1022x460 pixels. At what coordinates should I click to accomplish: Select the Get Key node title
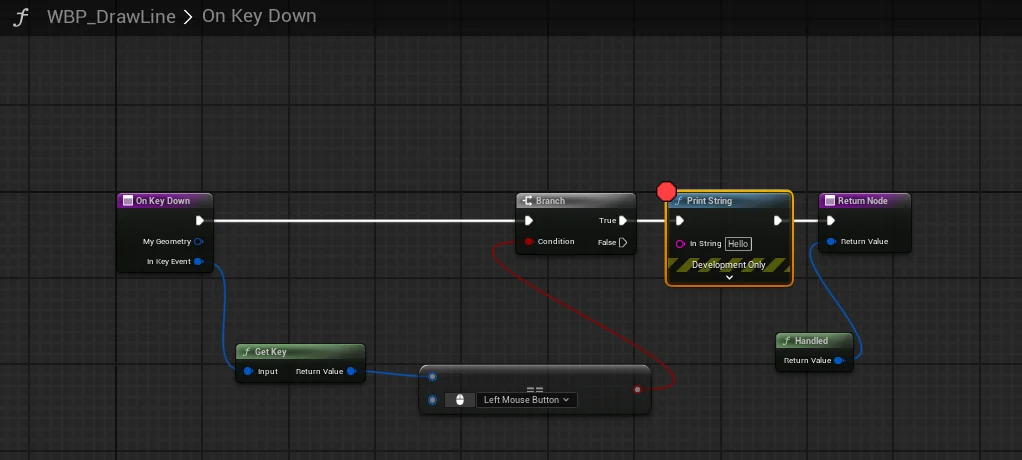[x=271, y=352]
